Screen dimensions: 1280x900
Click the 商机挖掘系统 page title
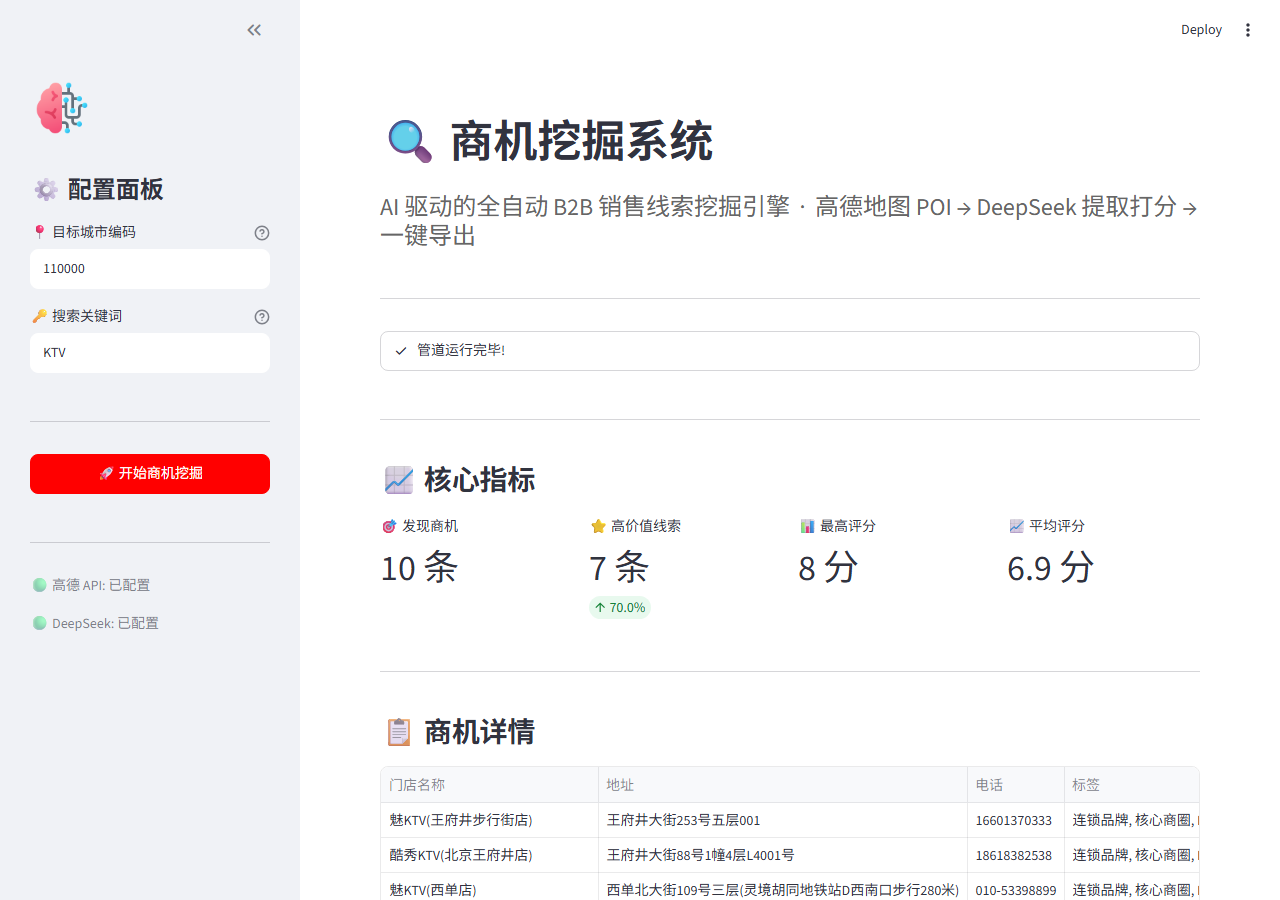click(582, 142)
